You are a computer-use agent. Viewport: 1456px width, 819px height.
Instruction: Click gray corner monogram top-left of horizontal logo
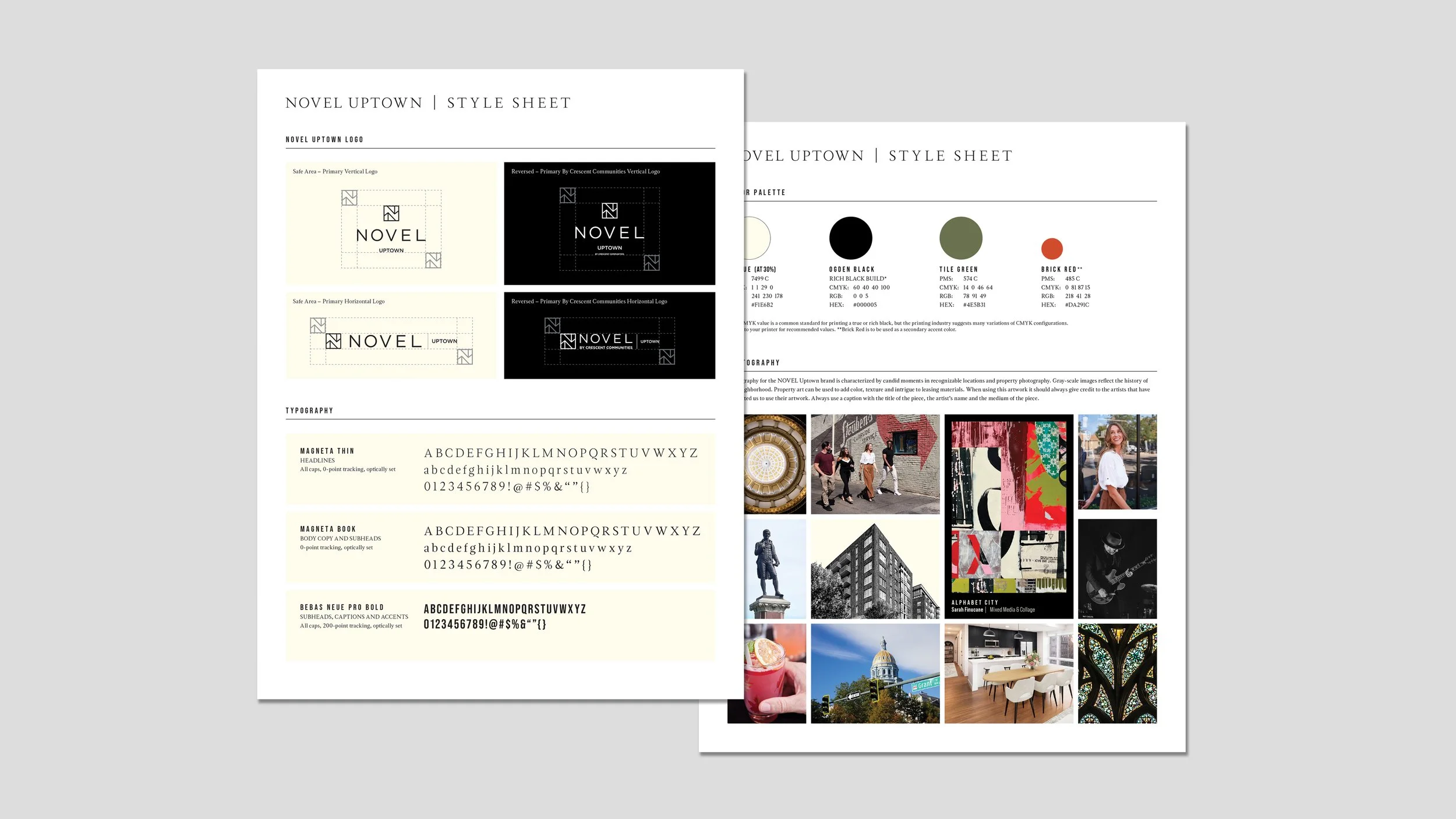(x=318, y=325)
